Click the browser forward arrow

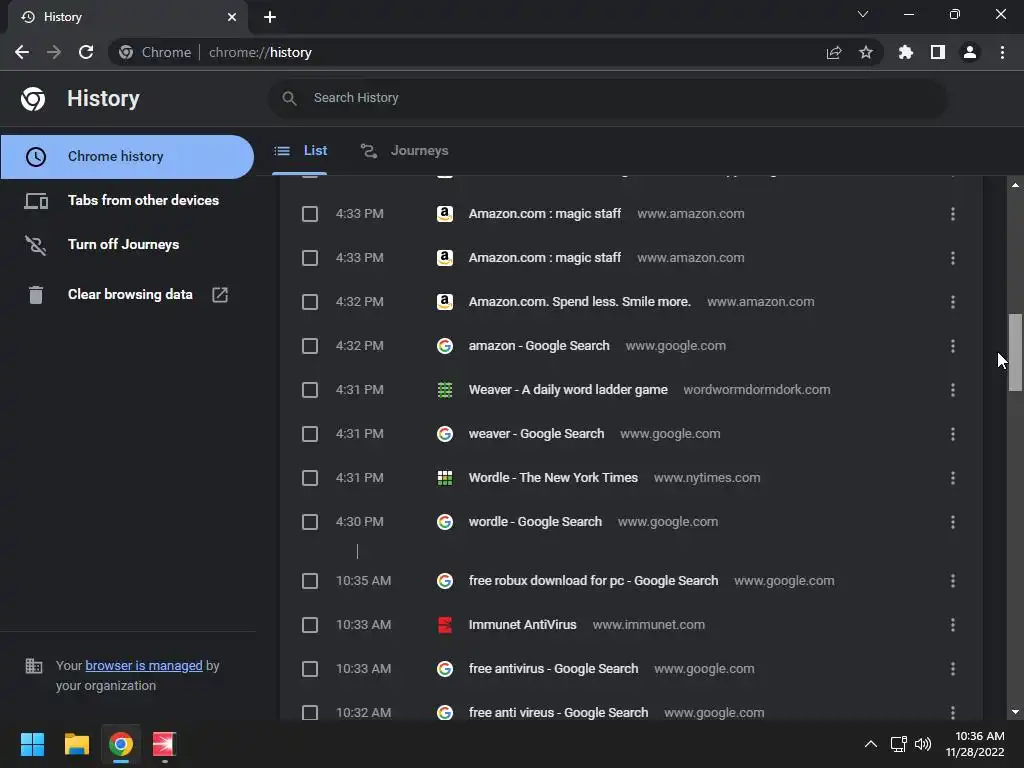54,52
